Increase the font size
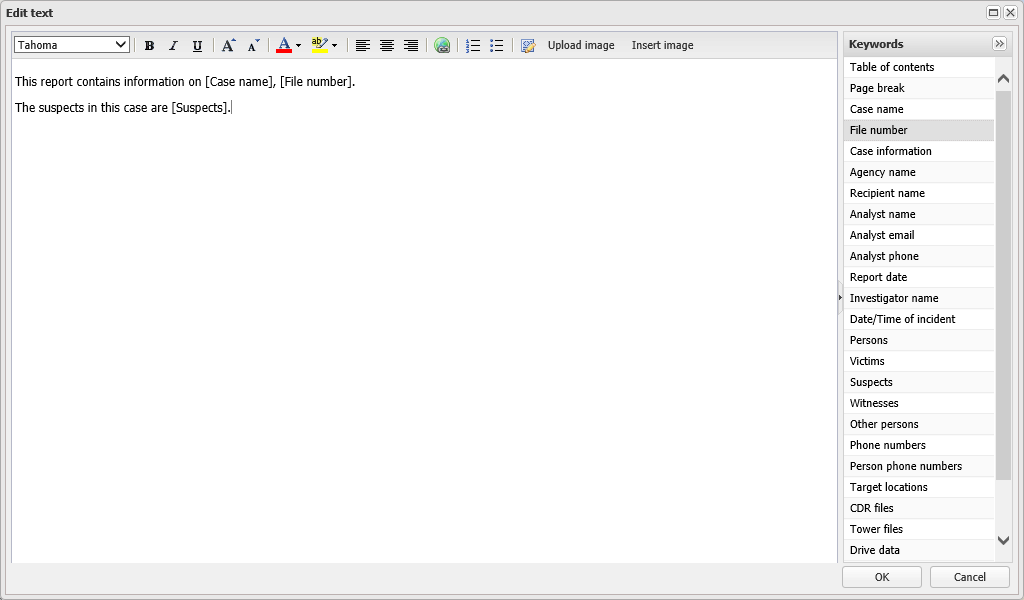The width and height of the screenshot is (1024, 600). [x=229, y=45]
